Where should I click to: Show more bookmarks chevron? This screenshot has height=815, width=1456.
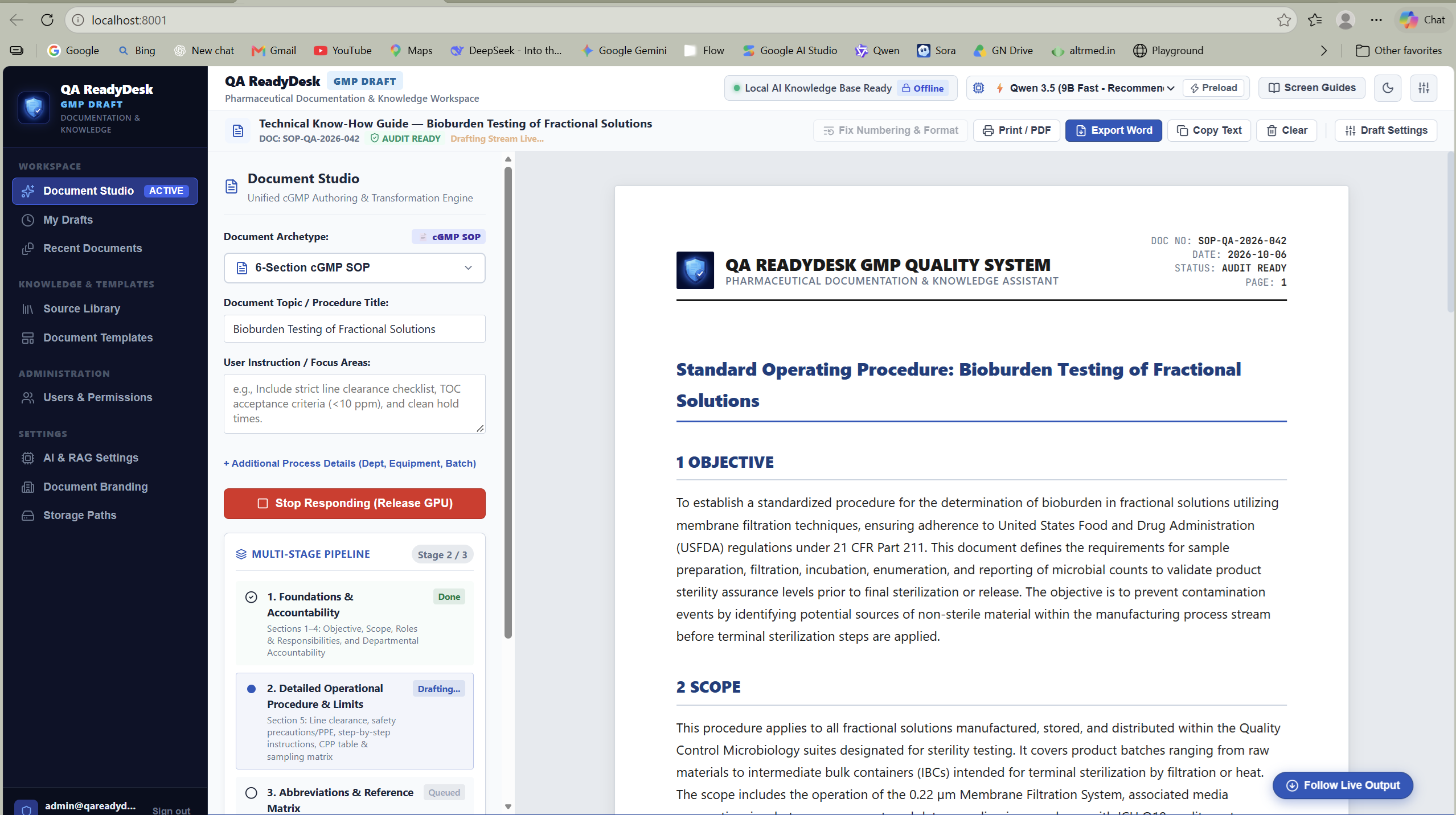click(x=1324, y=51)
